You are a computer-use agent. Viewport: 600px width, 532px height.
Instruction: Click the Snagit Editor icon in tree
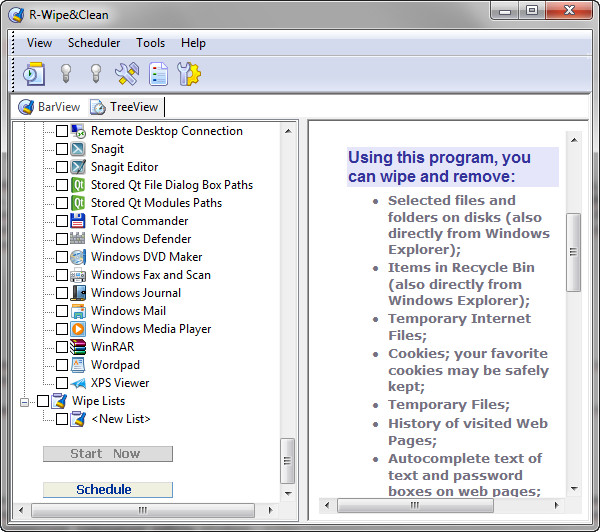point(78,167)
